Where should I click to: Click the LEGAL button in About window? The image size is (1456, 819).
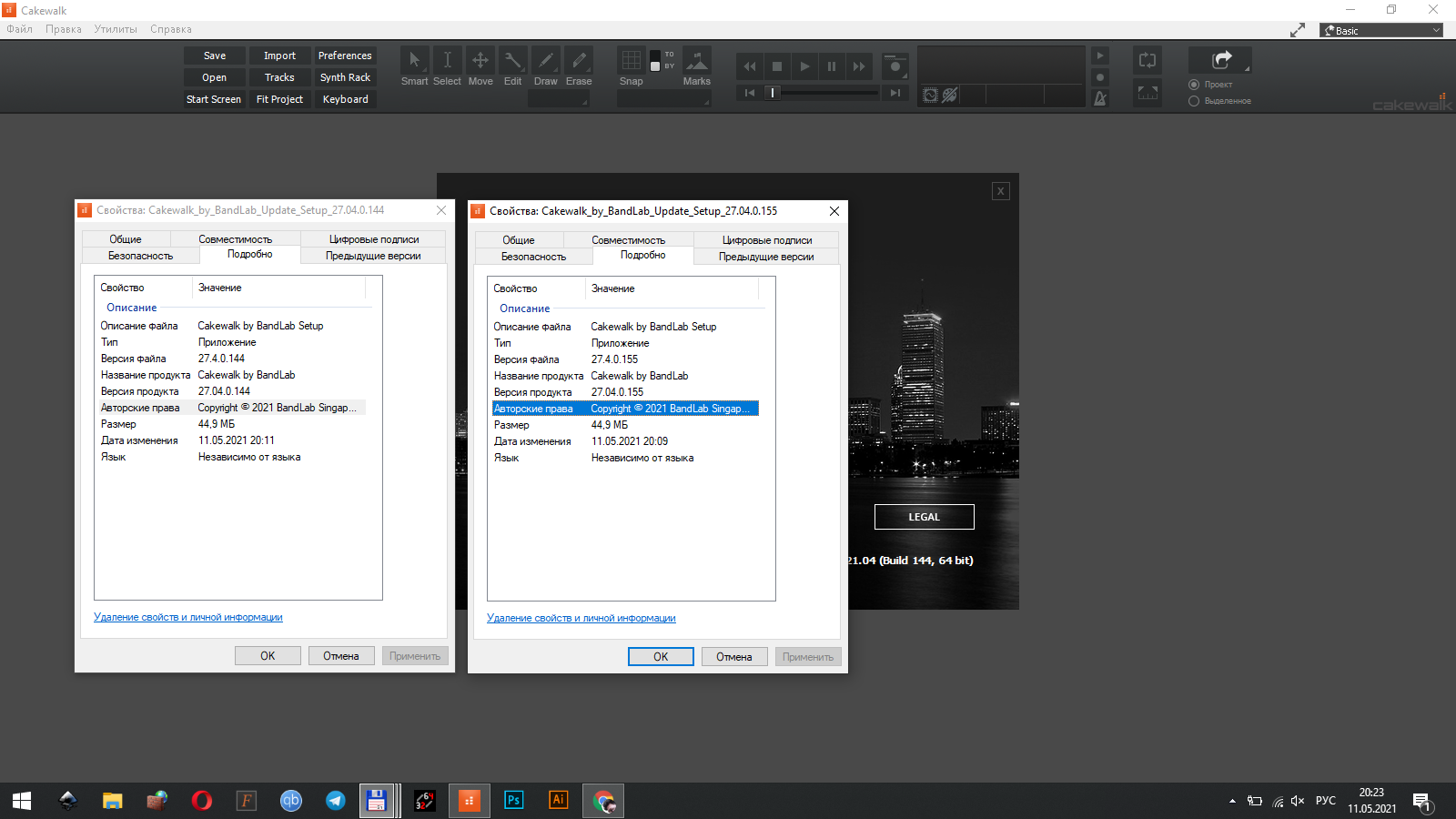tap(925, 517)
